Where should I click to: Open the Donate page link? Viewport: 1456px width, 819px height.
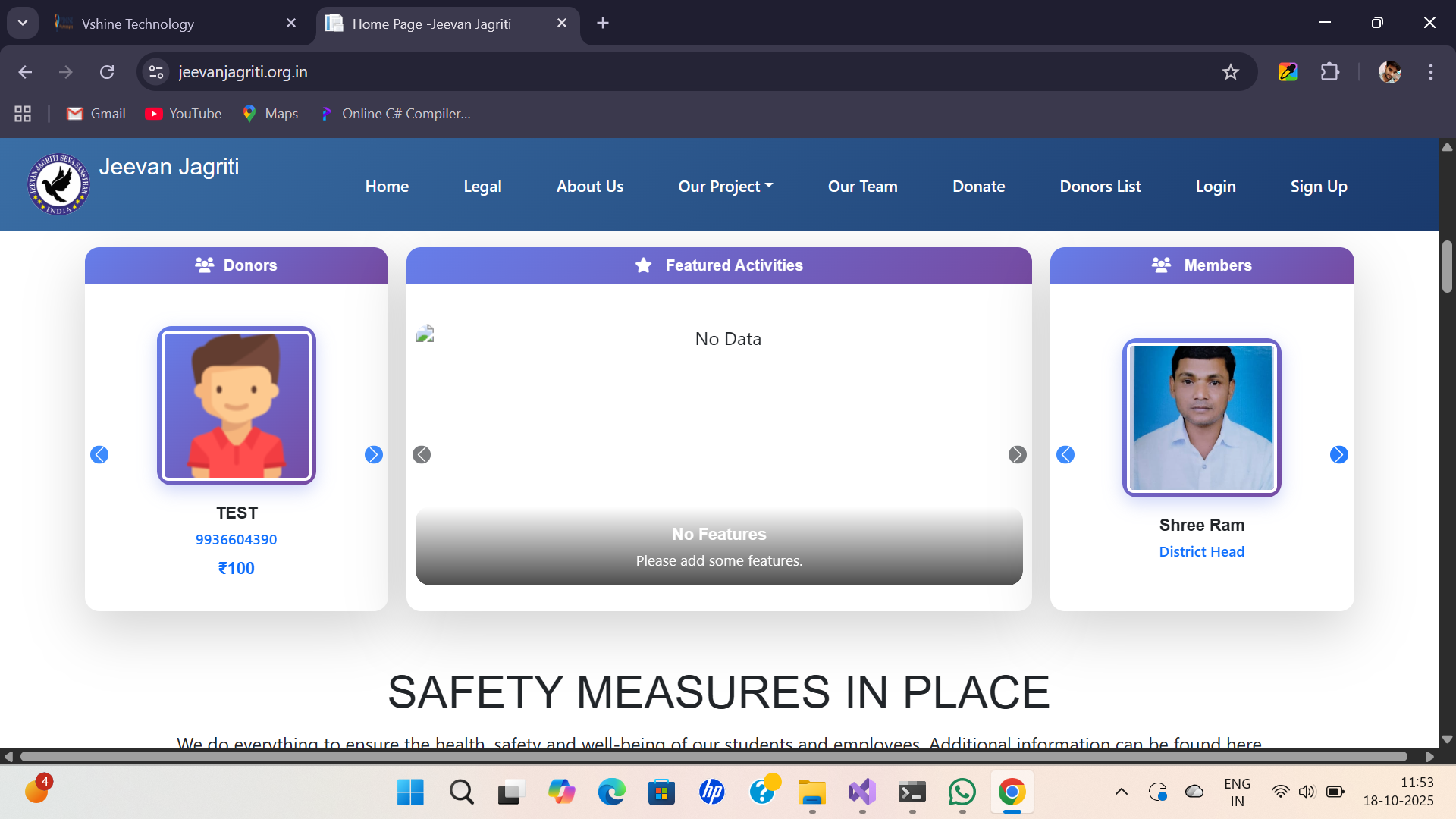click(978, 187)
